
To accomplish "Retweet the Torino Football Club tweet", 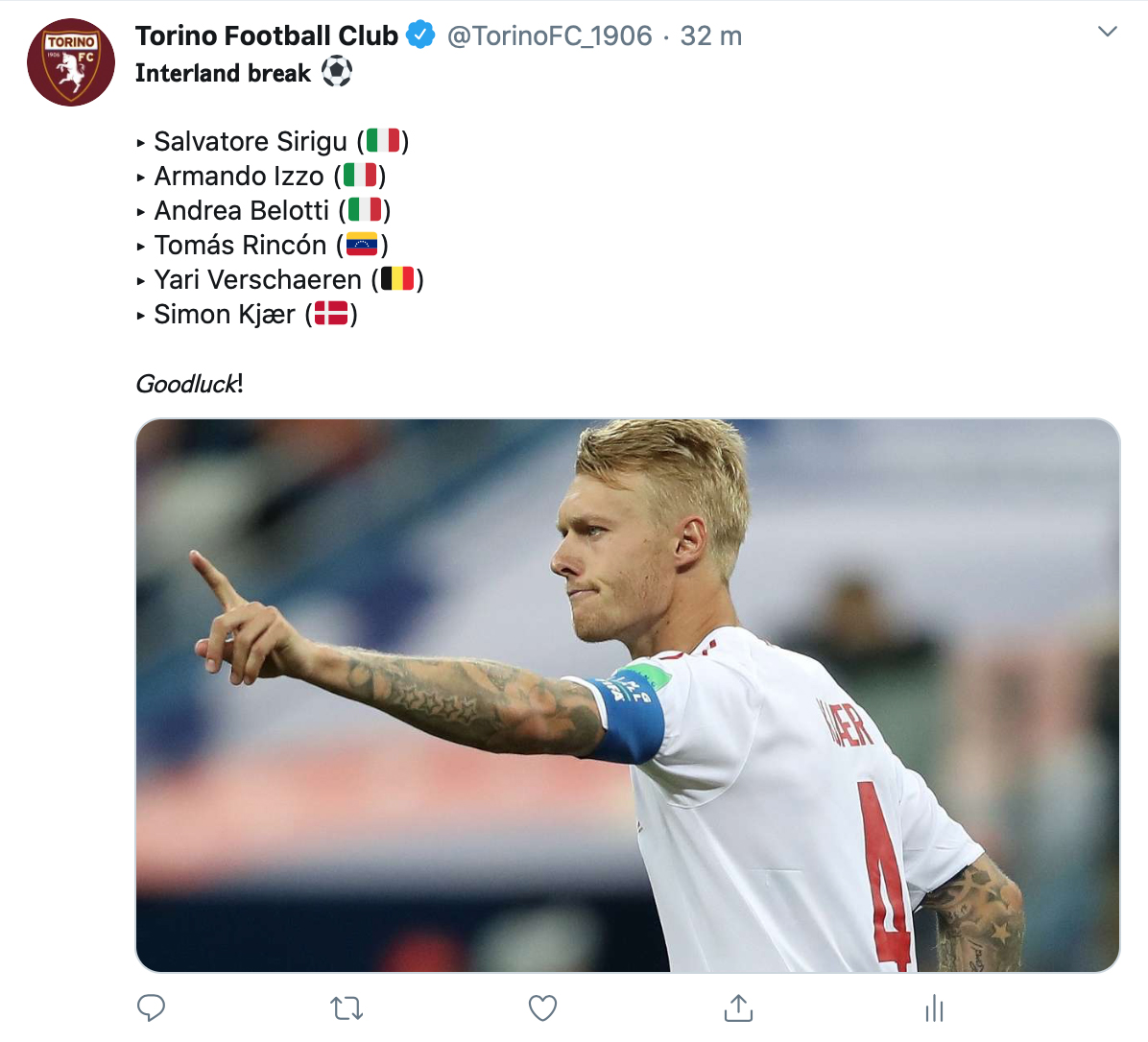I will tap(347, 1008).
